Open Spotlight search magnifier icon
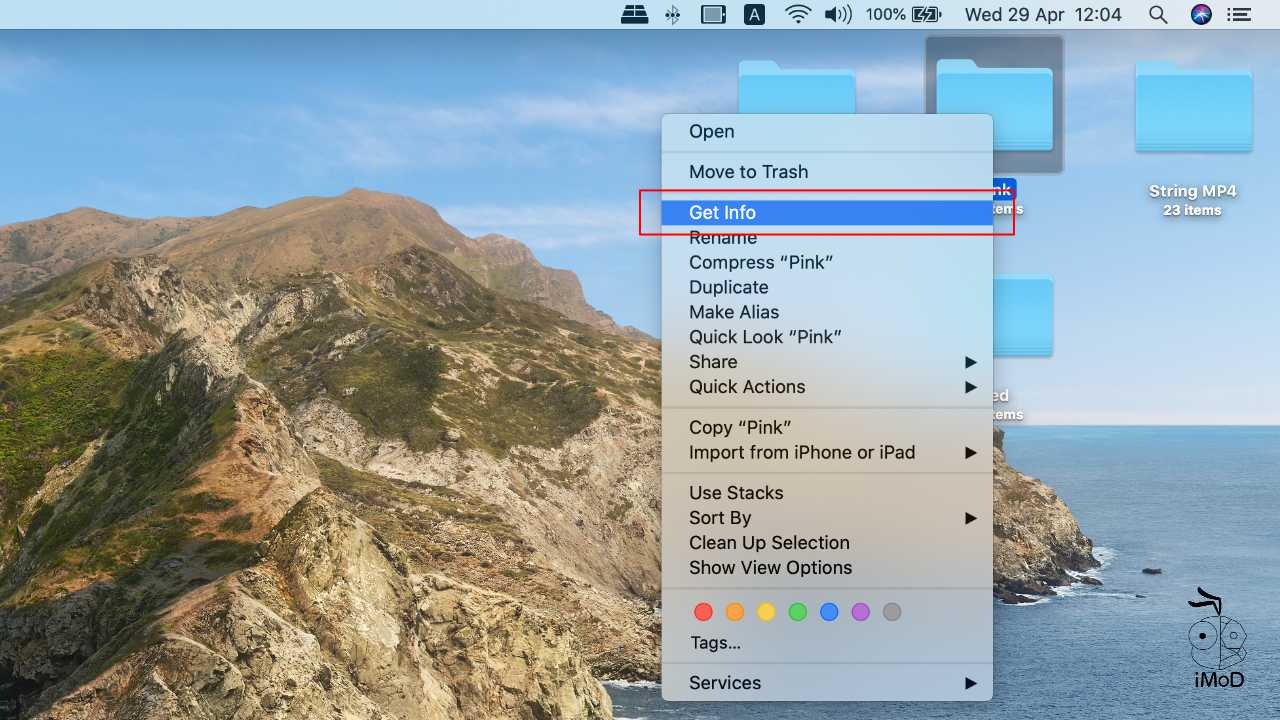This screenshot has height=720, width=1280. point(1157,14)
